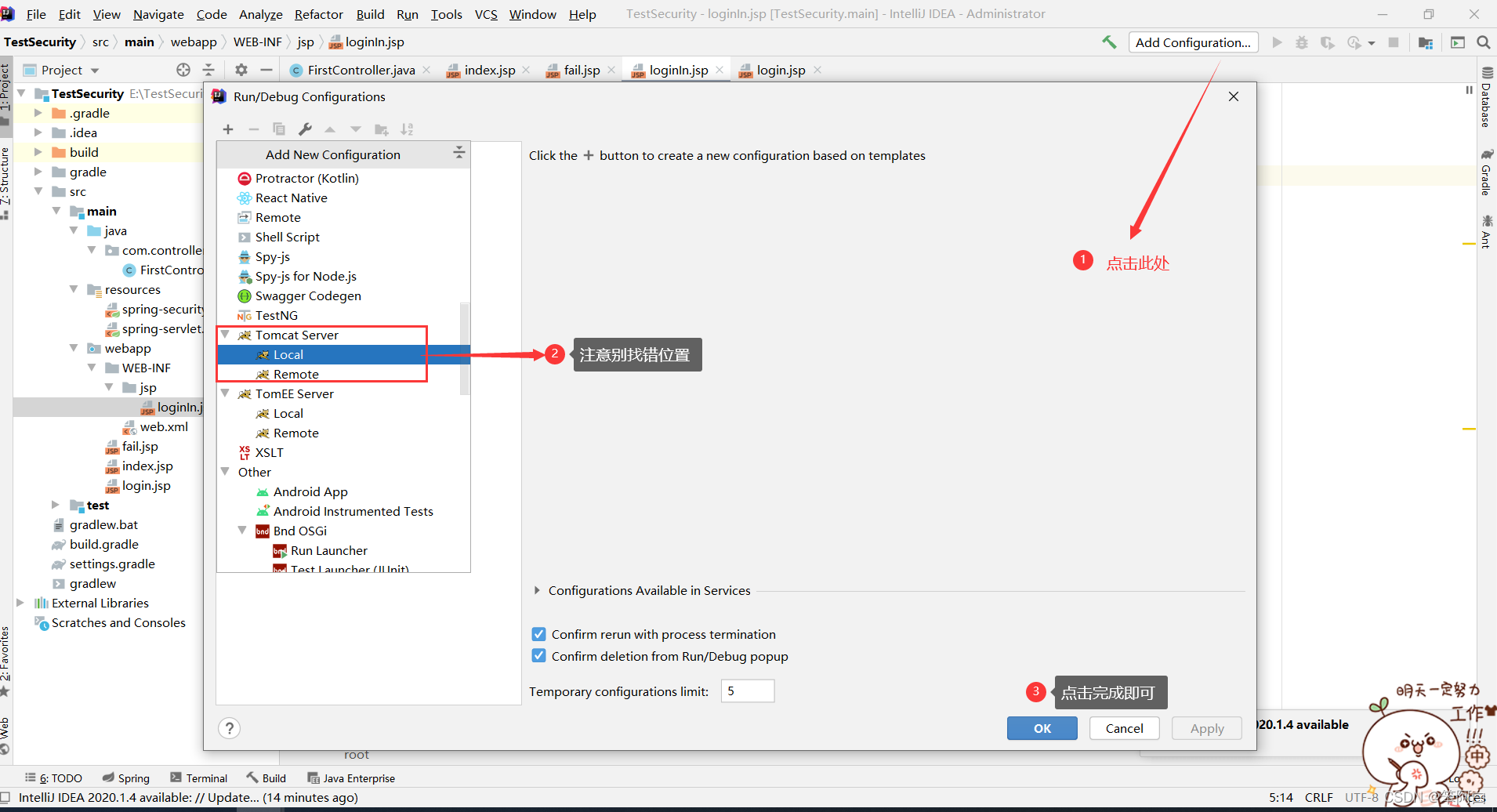Expand External Libraries in project tree
The image size is (1497, 812).
point(20,603)
